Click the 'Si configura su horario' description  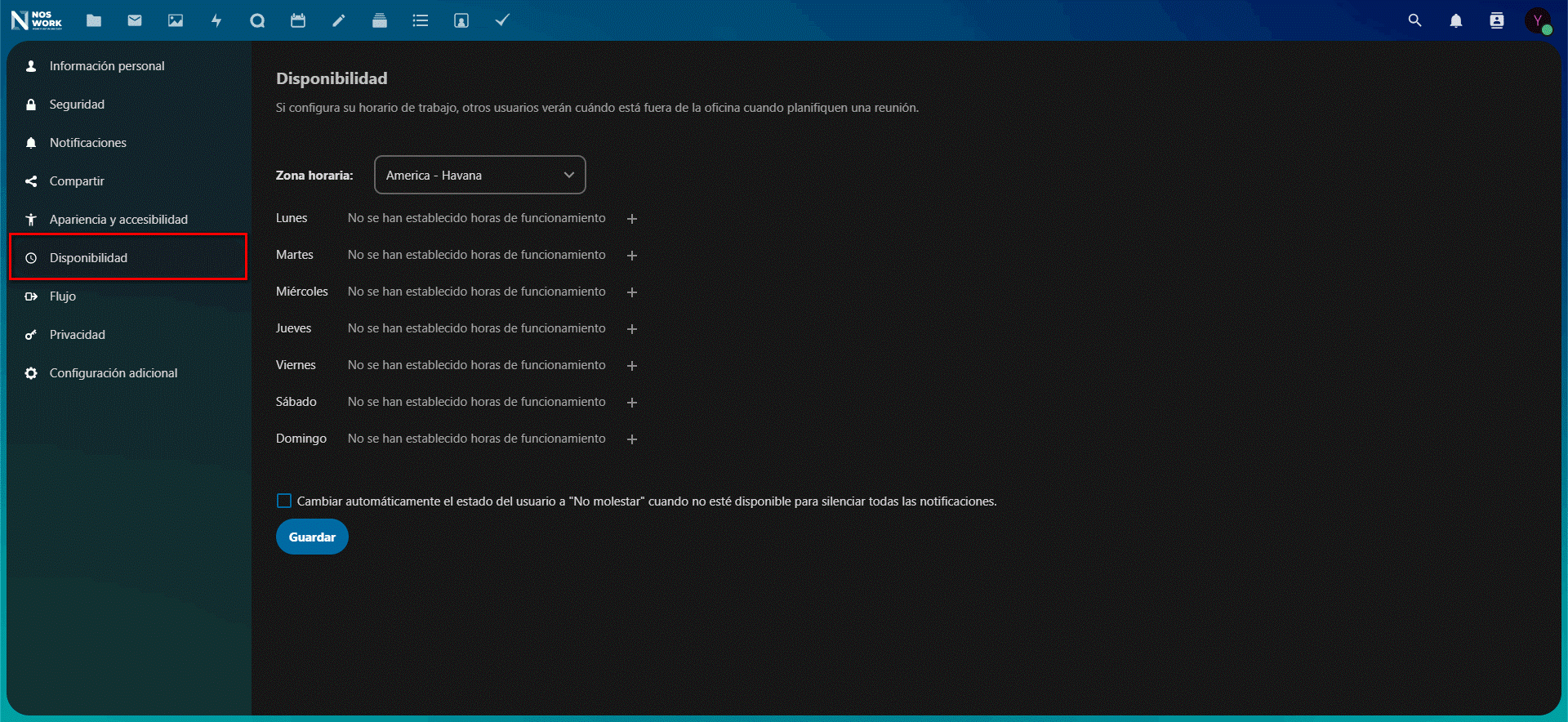pyautogui.click(x=597, y=108)
